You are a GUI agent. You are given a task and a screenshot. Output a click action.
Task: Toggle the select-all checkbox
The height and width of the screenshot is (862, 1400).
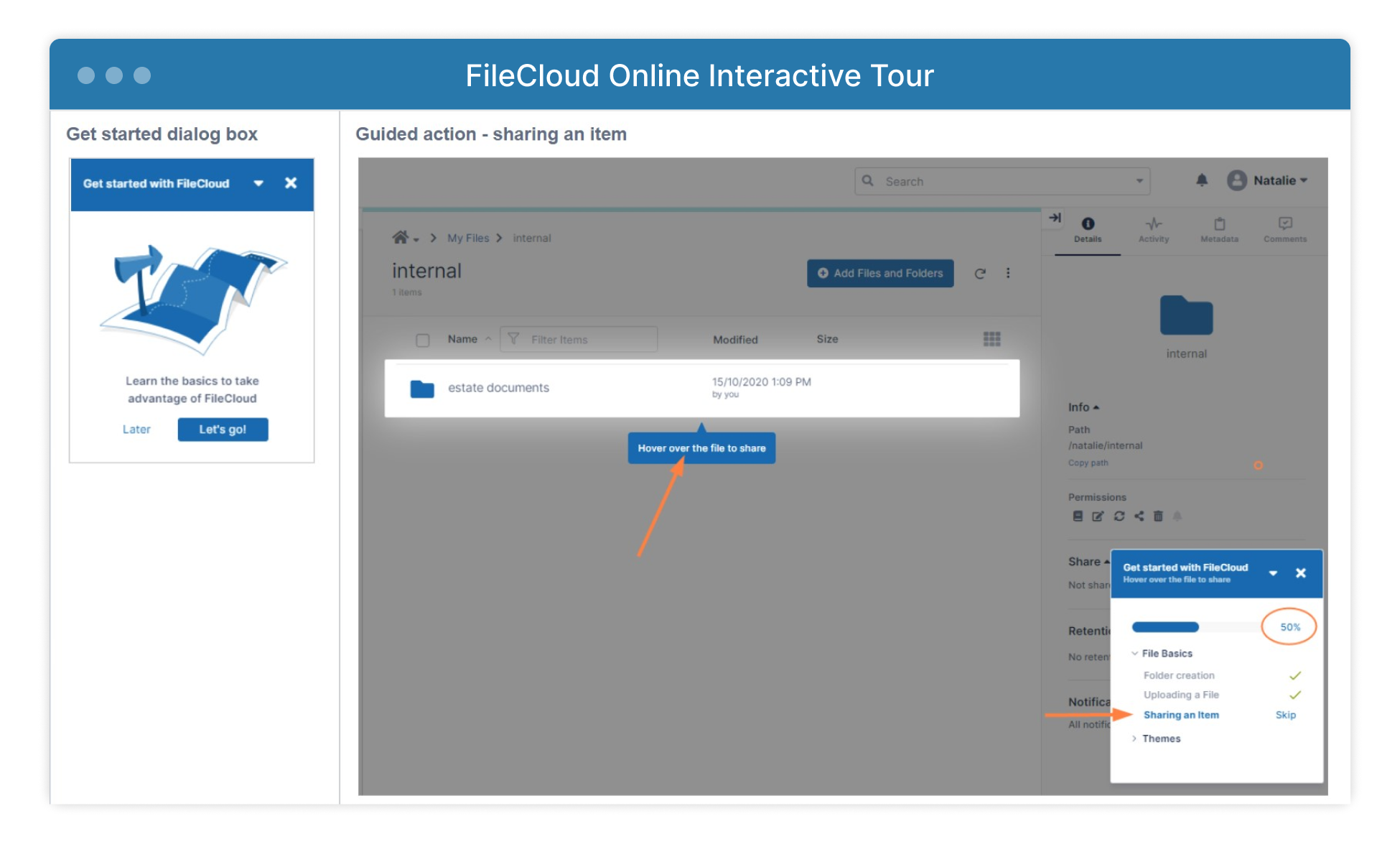pyautogui.click(x=423, y=340)
